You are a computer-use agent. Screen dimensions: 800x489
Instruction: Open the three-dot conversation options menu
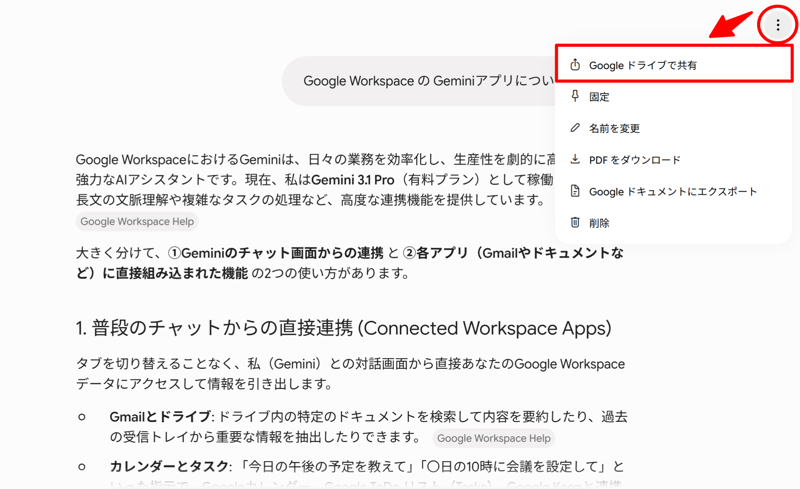coord(778,25)
